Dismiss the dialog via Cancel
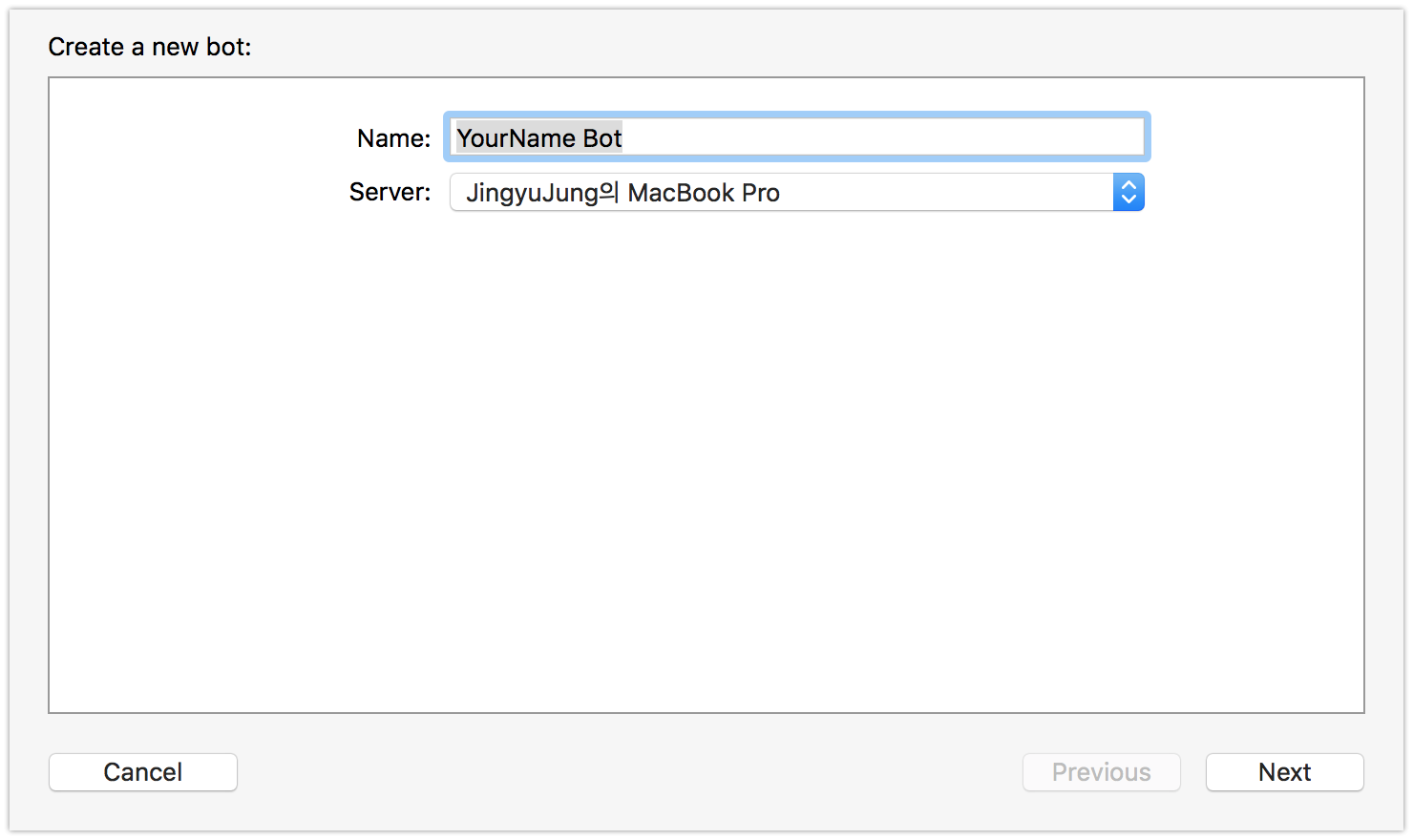This screenshot has width=1413, height=840. [x=143, y=772]
